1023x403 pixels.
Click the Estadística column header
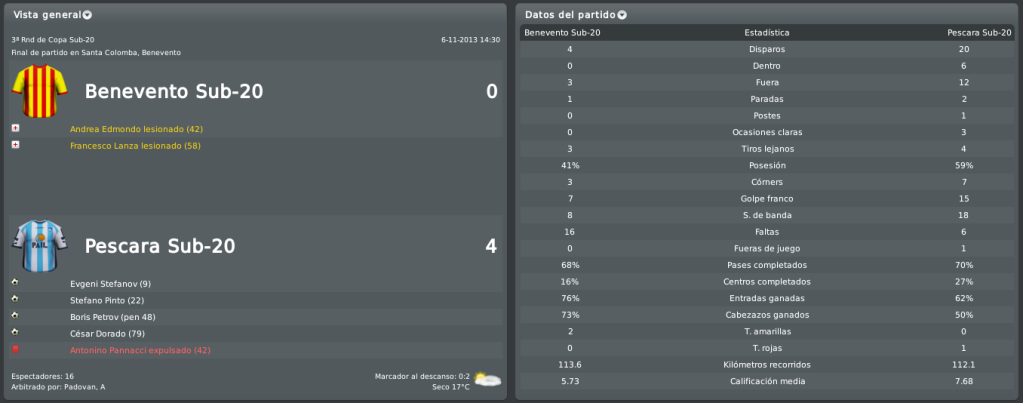coord(767,33)
